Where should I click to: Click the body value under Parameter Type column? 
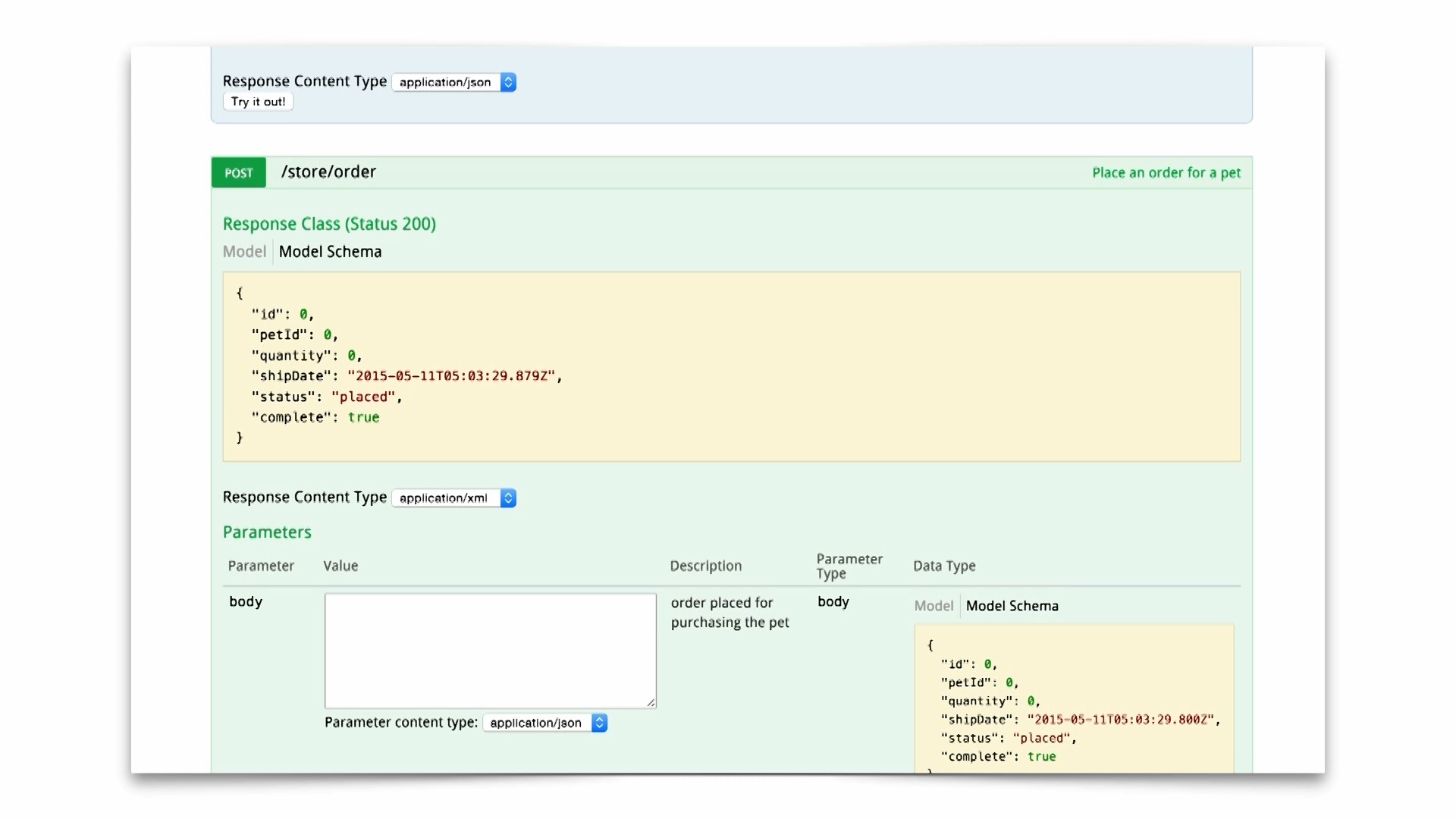(x=833, y=601)
